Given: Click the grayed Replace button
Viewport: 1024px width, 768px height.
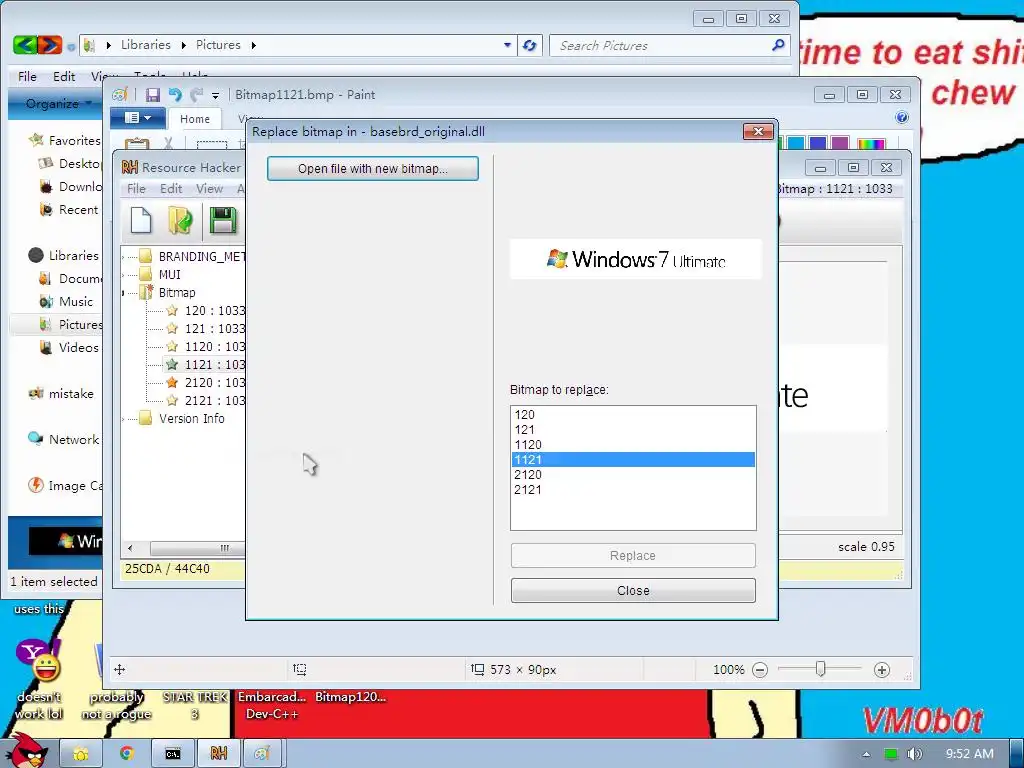Looking at the screenshot, I should 633,556.
